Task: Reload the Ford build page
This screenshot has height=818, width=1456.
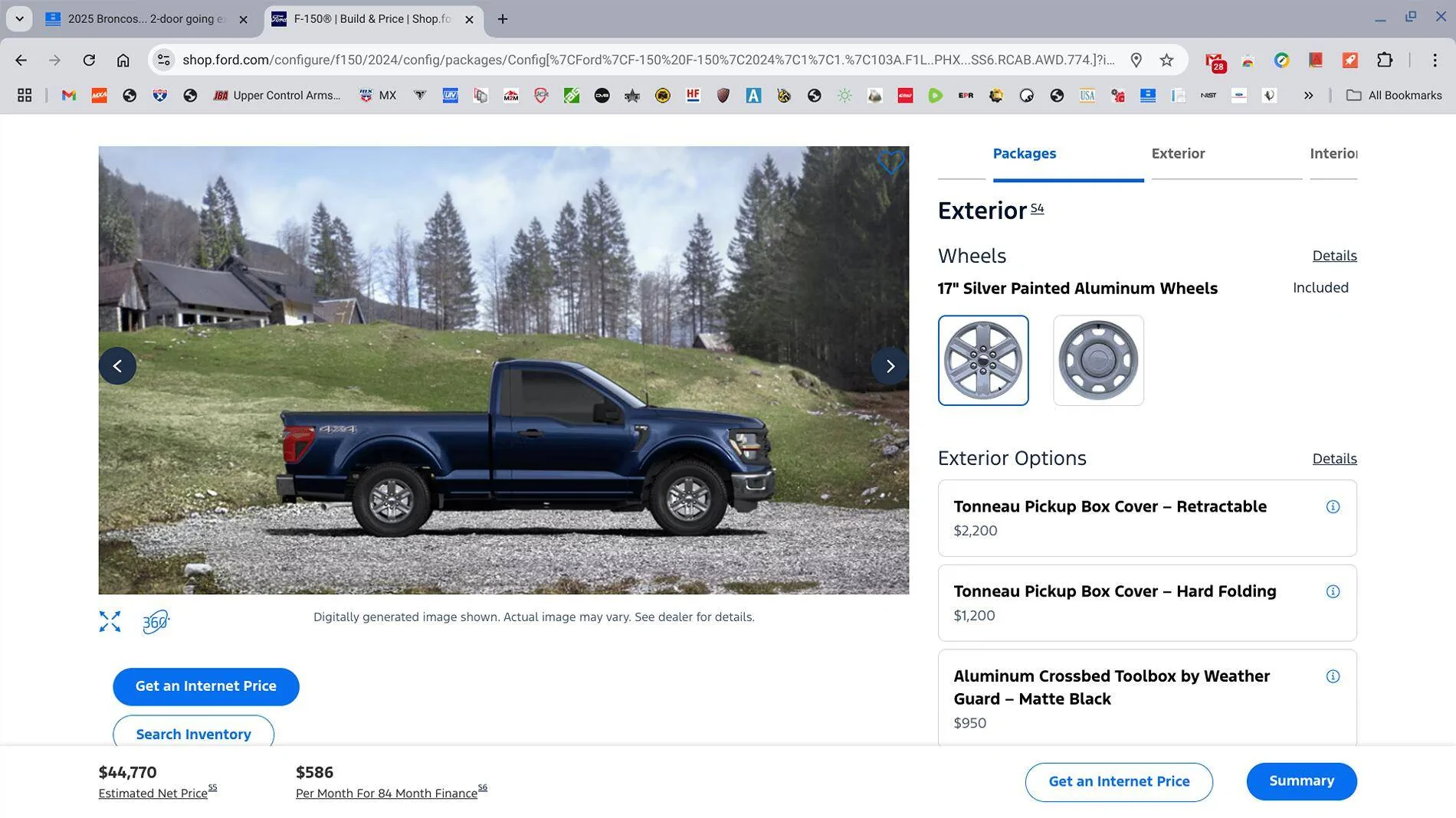Action: click(x=89, y=61)
